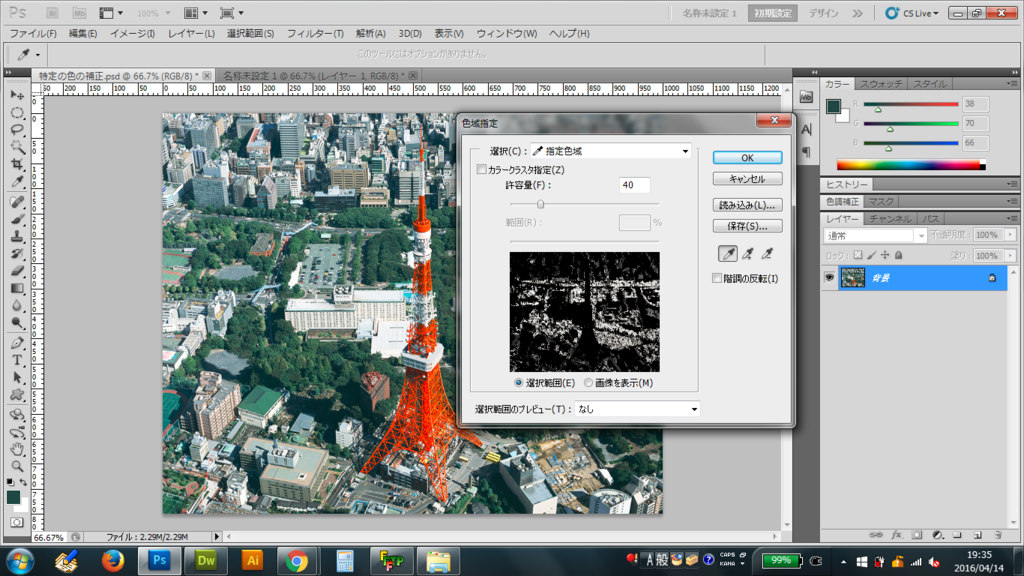
Task: Click the Eyedropper sampler in 色域指定 dialog
Action: click(x=728, y=254)
